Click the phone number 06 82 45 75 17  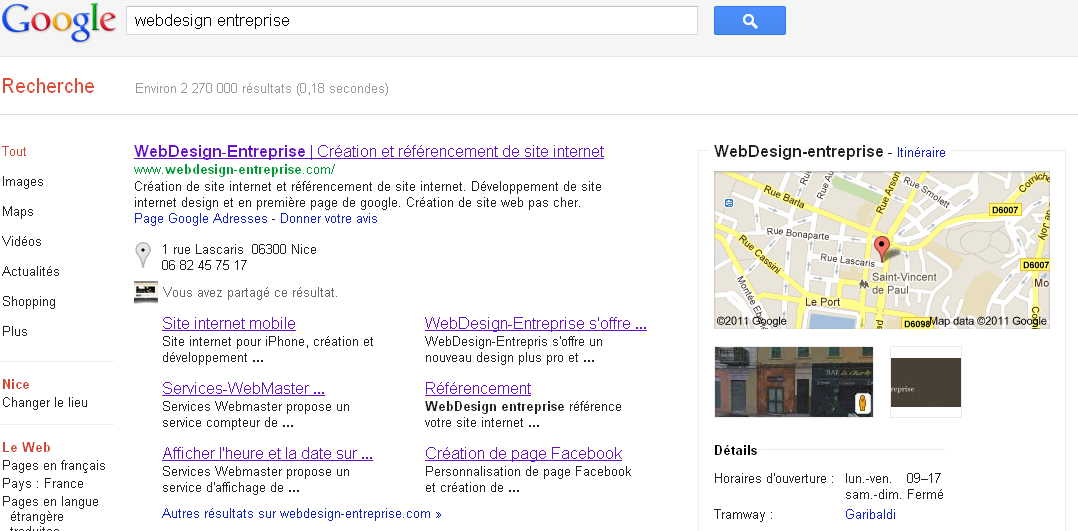pyautogui.click(x=204, y=266)
